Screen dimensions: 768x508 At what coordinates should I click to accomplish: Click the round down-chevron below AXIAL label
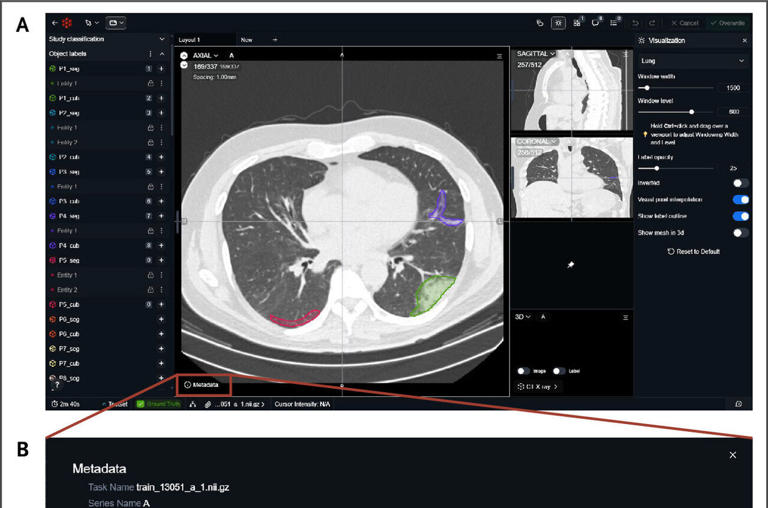click(184, 65)
